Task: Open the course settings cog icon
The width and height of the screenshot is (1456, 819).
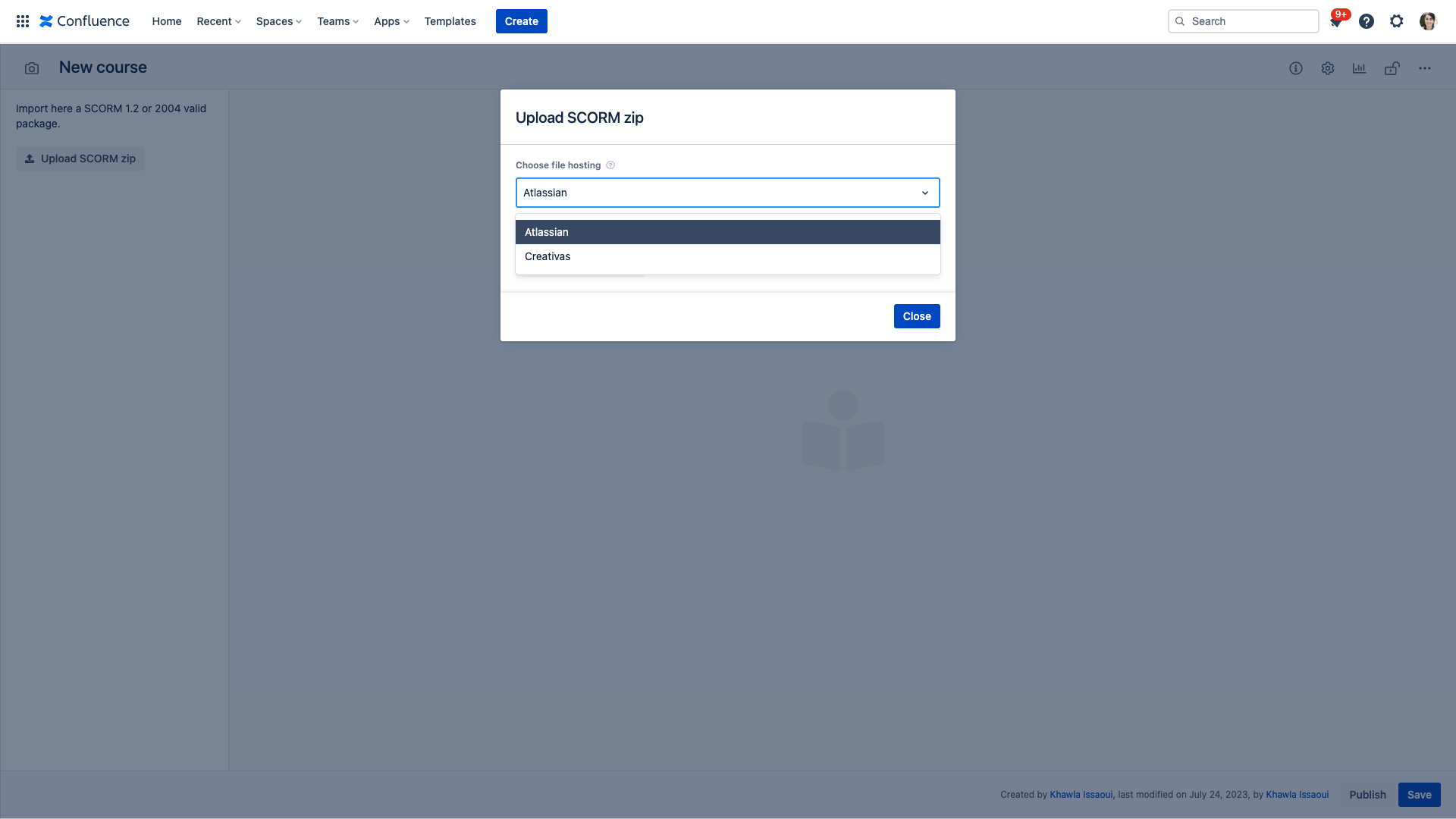Action: pyautogui.click(x=1328, y=68)
